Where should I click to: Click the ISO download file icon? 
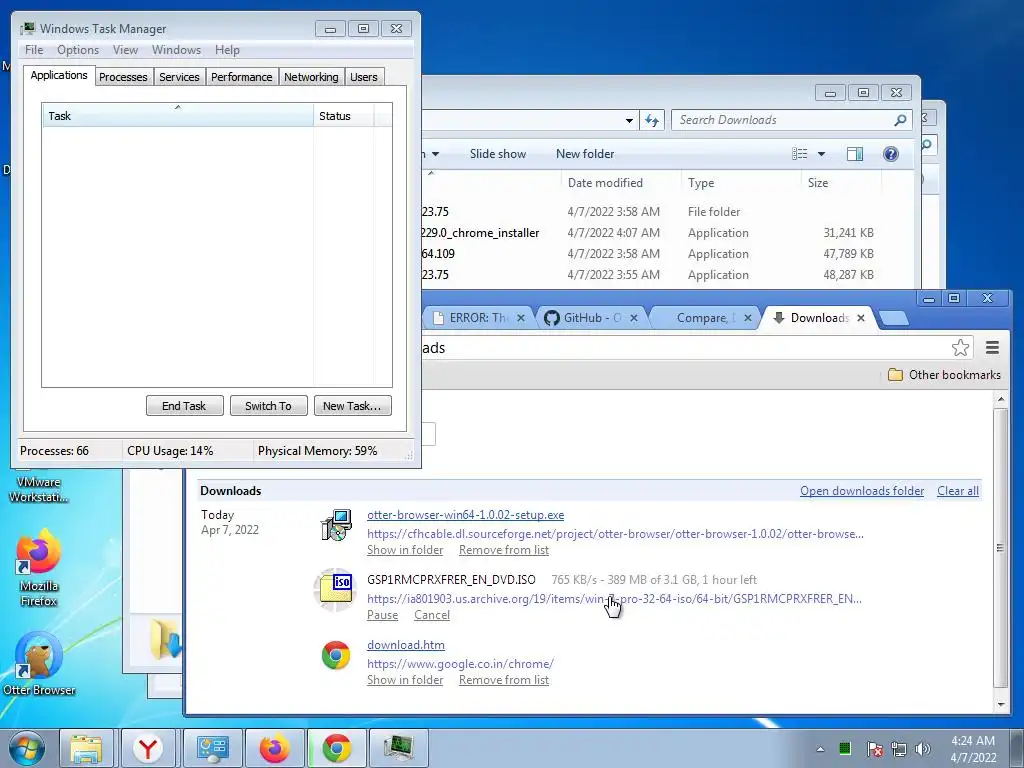click(x=336, y=590)
